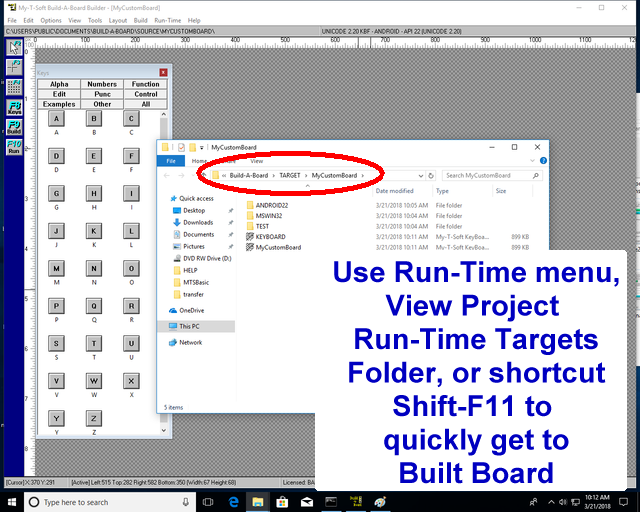Show the Function key category

point(146,84)
